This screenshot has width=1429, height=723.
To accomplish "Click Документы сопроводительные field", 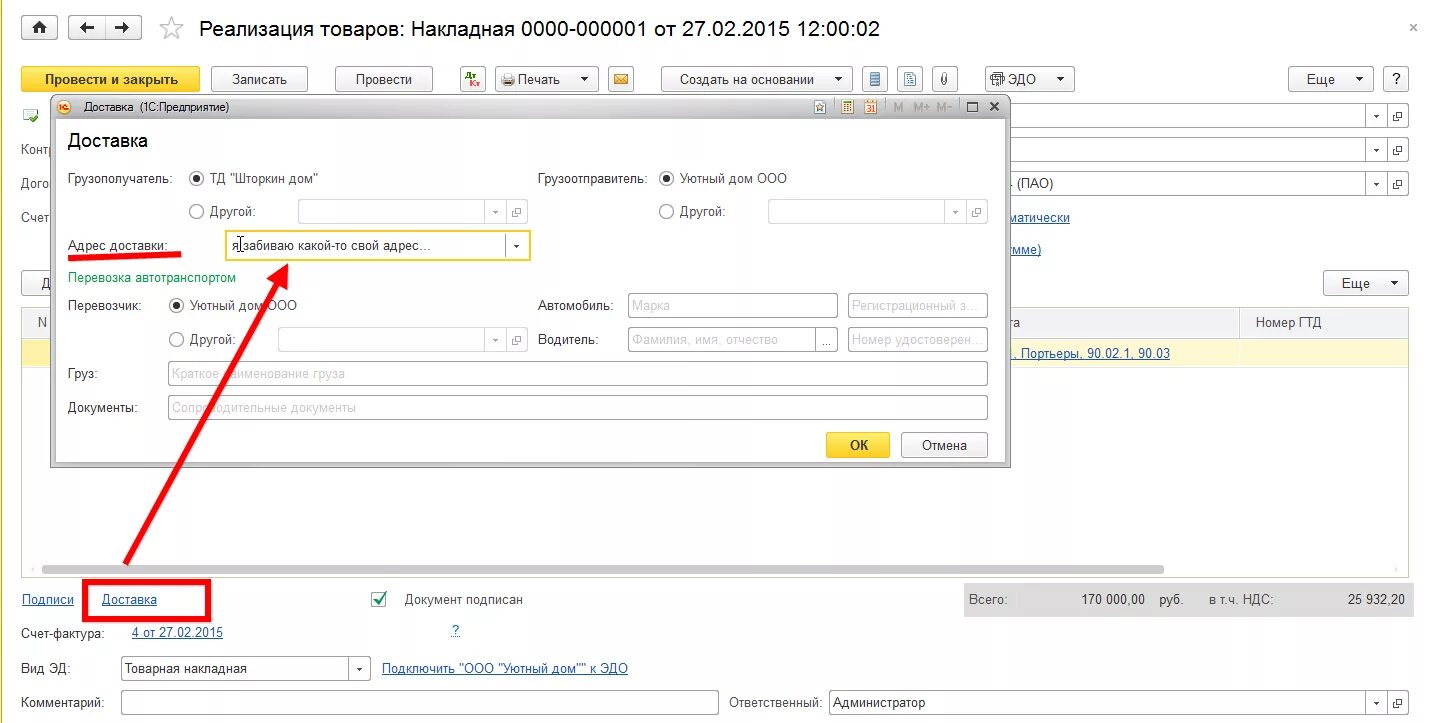I will [x=578, y=408].
